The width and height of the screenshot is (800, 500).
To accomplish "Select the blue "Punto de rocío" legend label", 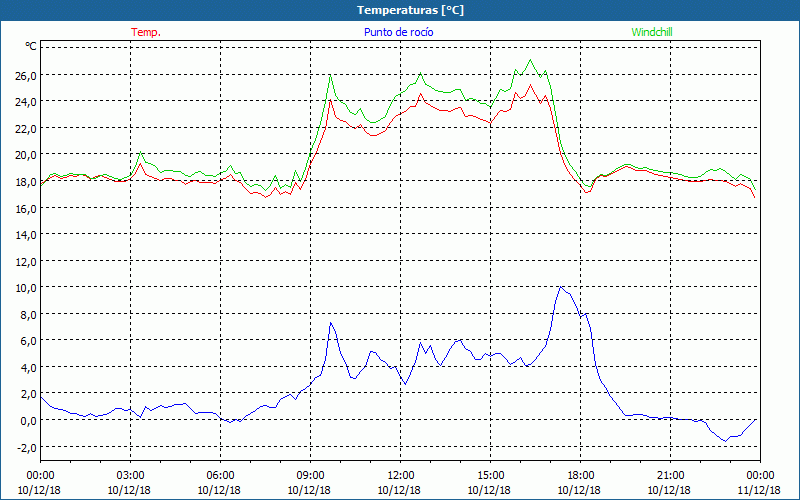I will point(398,32).
